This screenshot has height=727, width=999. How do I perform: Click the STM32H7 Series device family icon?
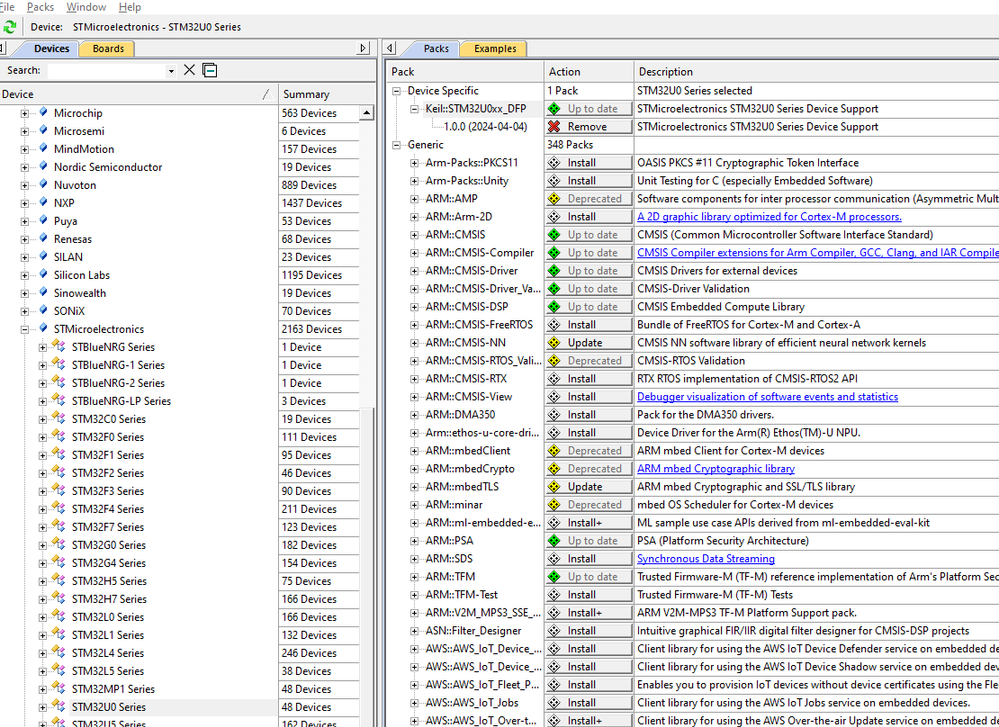[x=59, y=599]
